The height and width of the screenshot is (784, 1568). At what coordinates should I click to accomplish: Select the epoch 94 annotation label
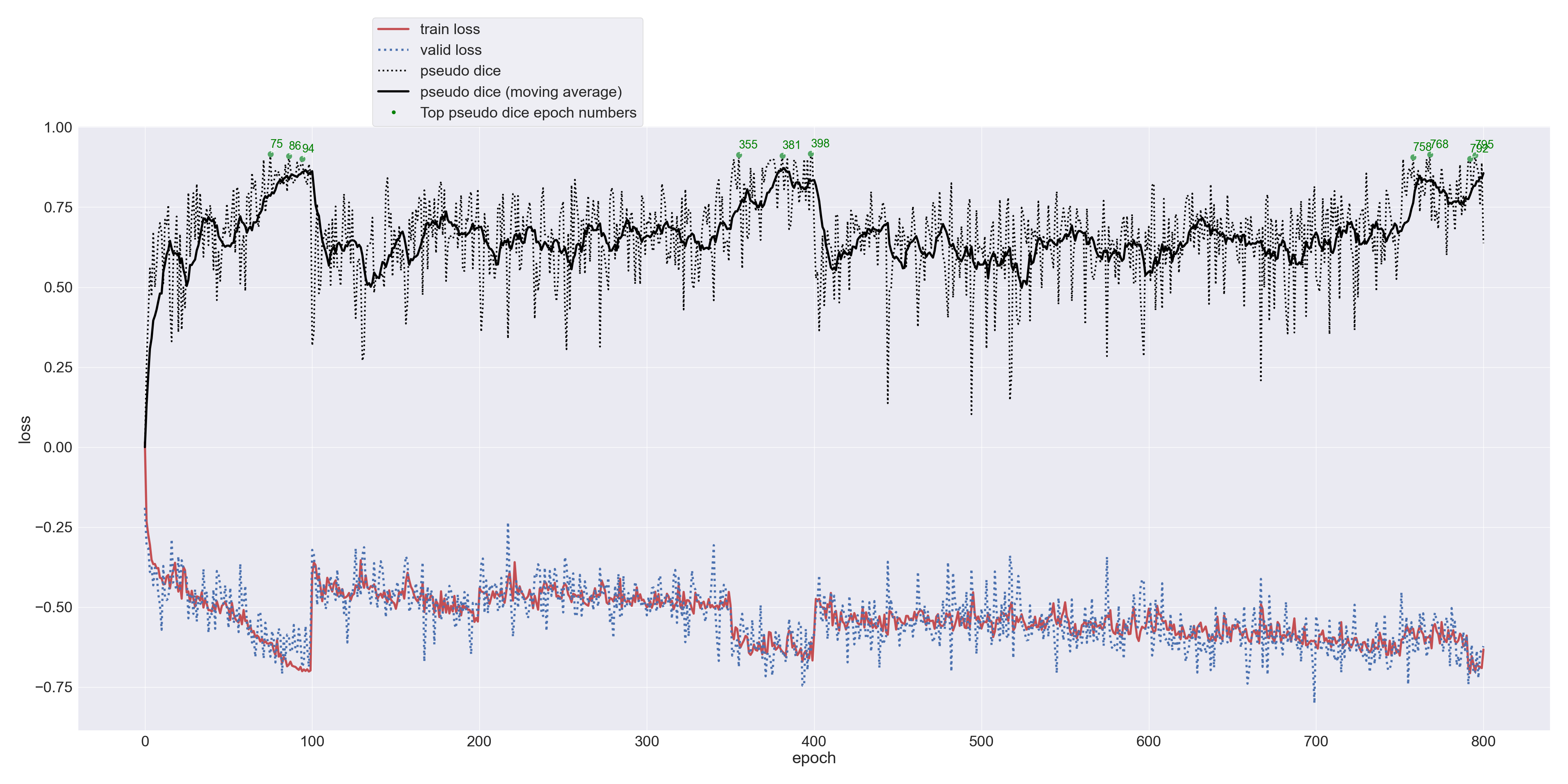[308, 149]
